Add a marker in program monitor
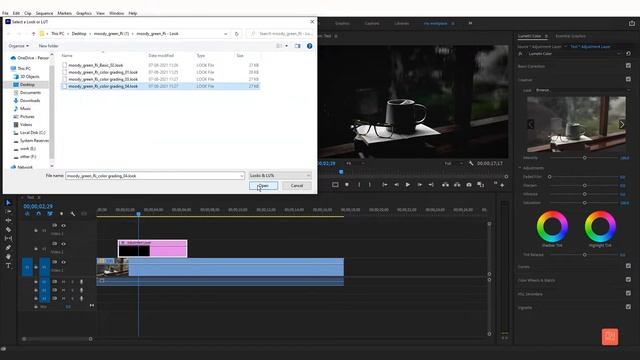This screenshot has width=640, height=360. 347,185
